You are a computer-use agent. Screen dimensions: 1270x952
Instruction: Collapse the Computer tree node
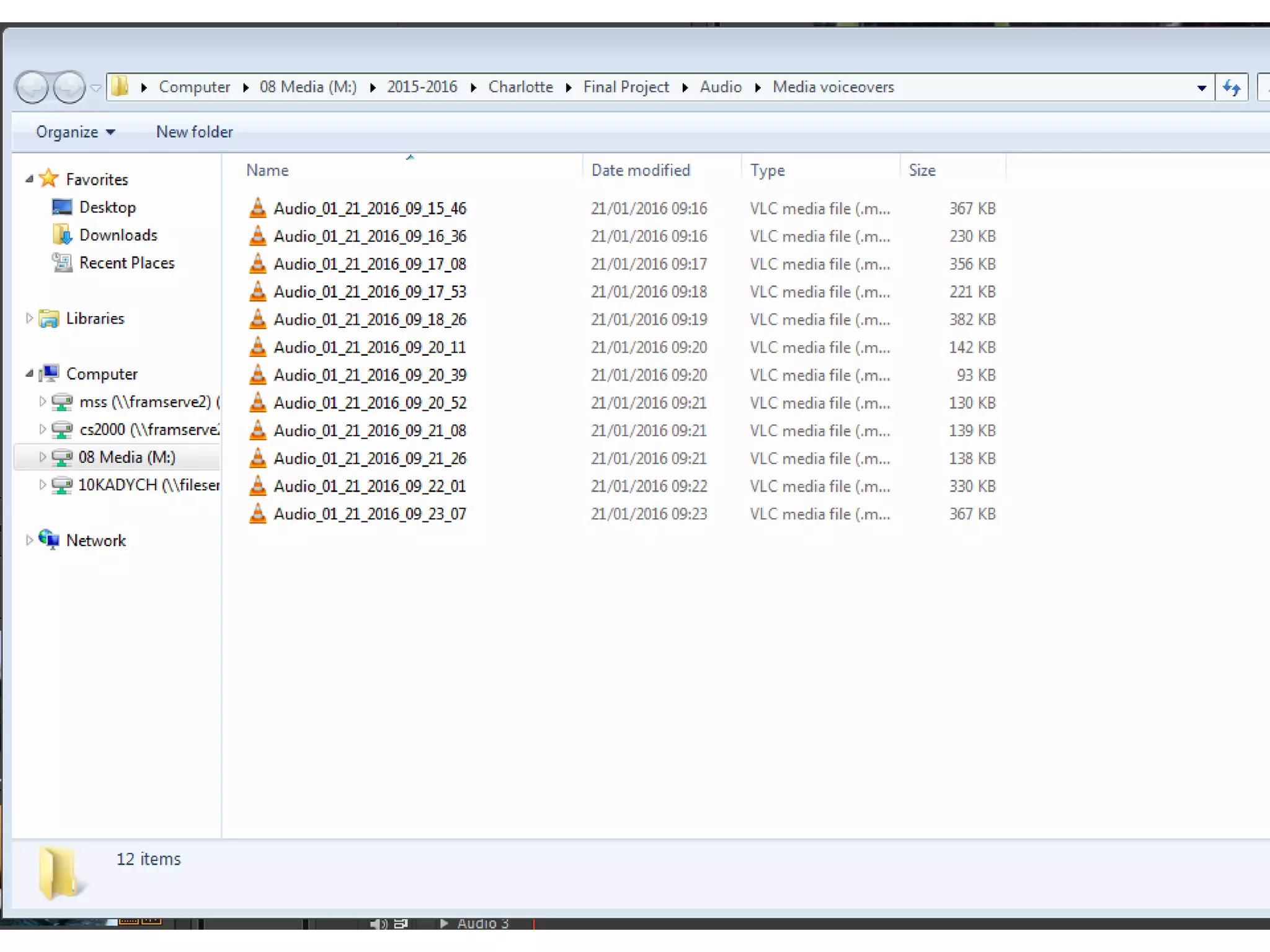[29, 373]
